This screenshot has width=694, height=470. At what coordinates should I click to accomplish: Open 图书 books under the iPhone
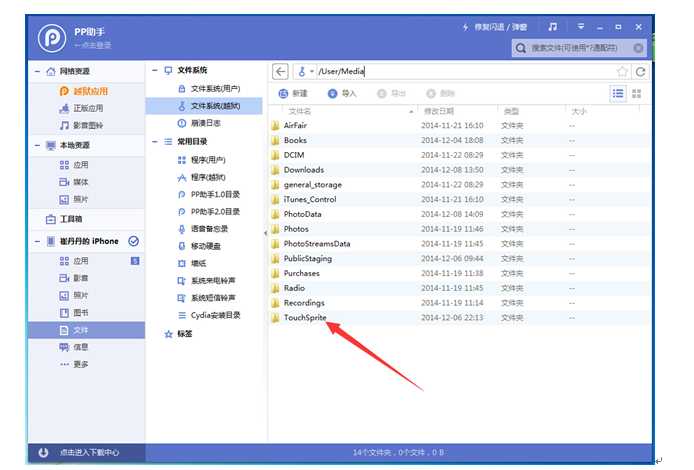74,313
